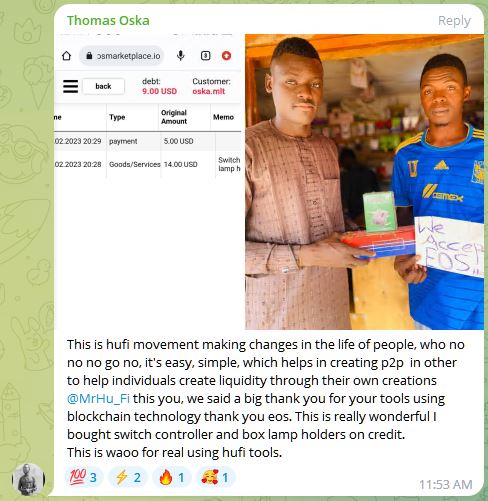Click the sender's profile avatar
The image size is (488, 501).
(x=28, y=479)
